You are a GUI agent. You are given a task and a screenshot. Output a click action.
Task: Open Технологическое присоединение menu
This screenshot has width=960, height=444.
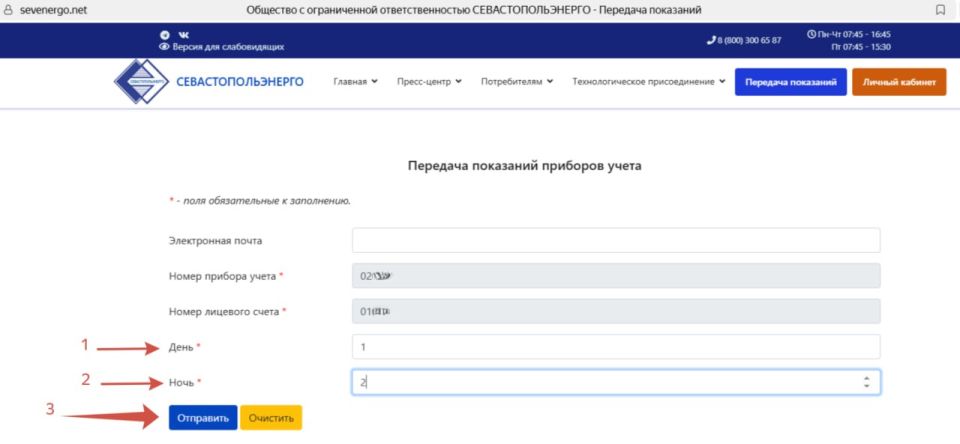(x=648, y=82)
